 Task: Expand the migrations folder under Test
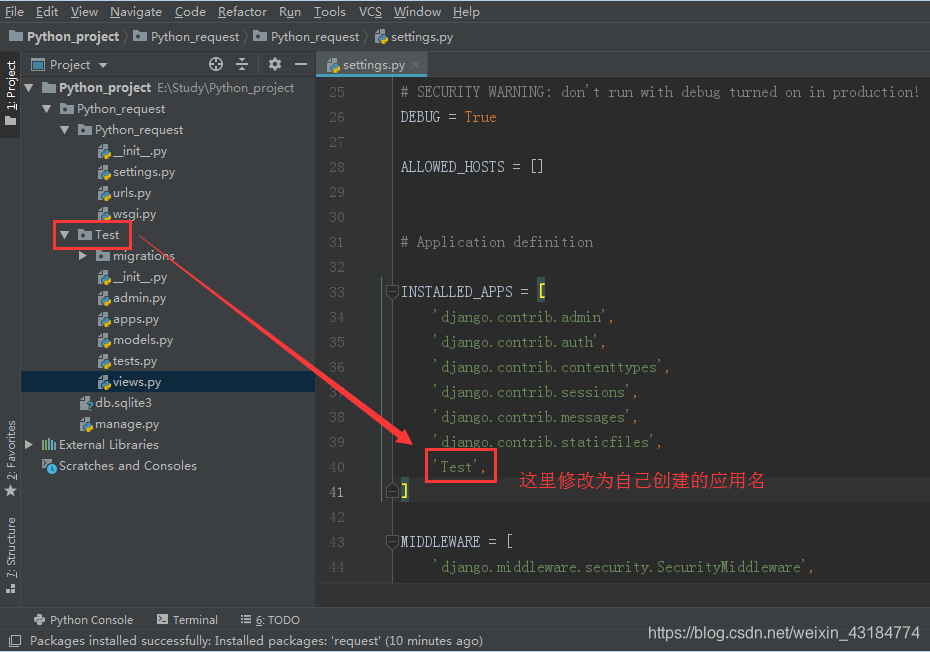[x=84, y=255]
